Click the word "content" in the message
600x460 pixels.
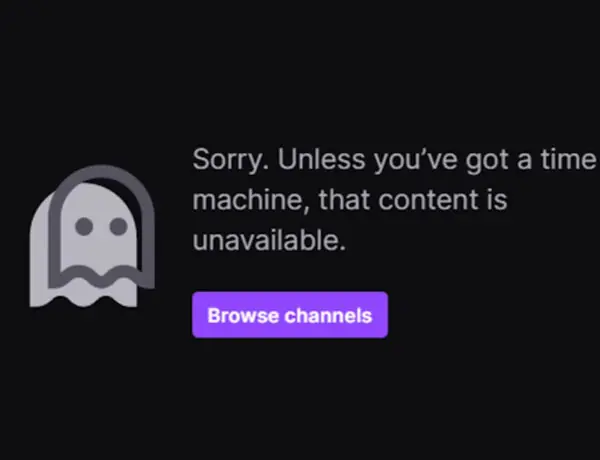point(428,200)
